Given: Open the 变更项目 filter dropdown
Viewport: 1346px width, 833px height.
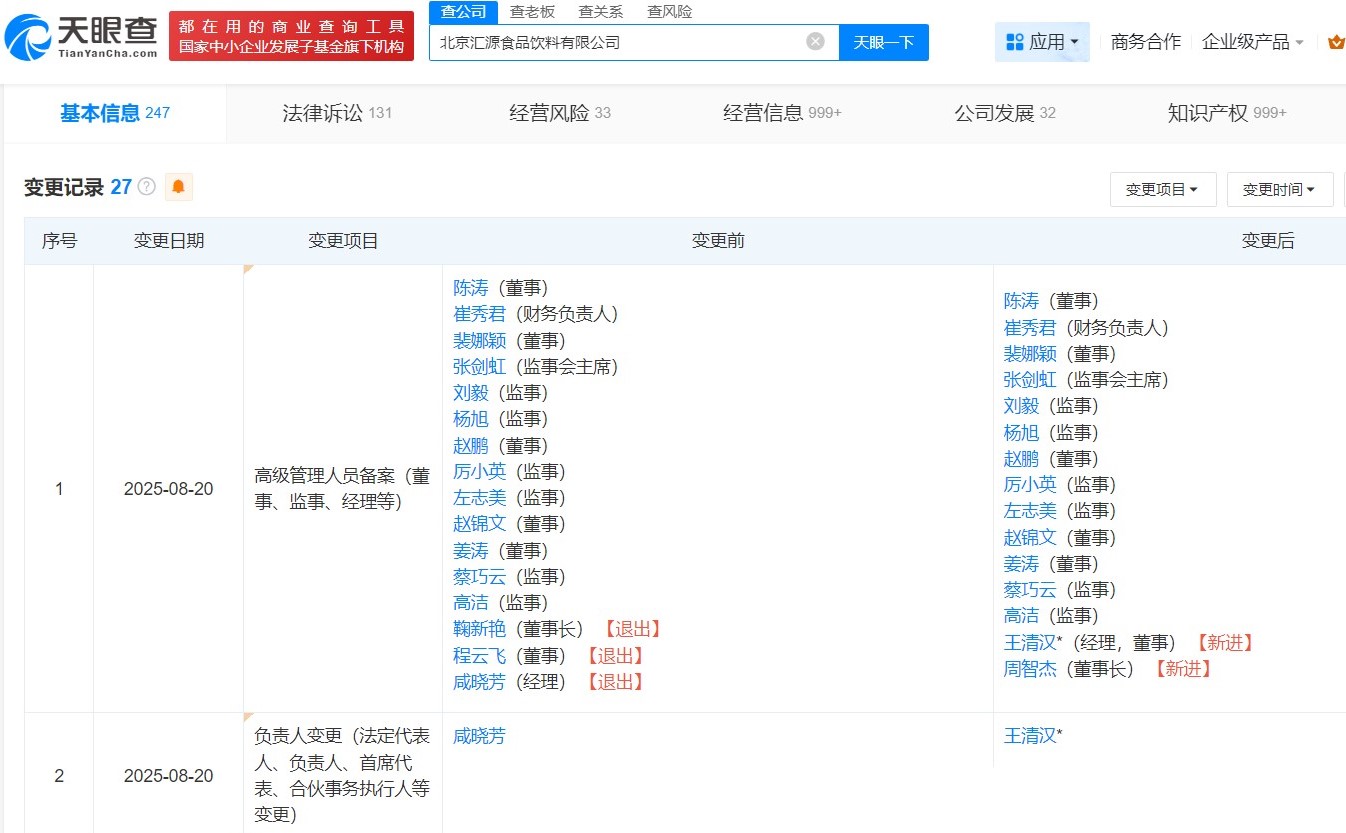Looking at the screenshot, I should pyautogui.click(x=1163, y=189).
